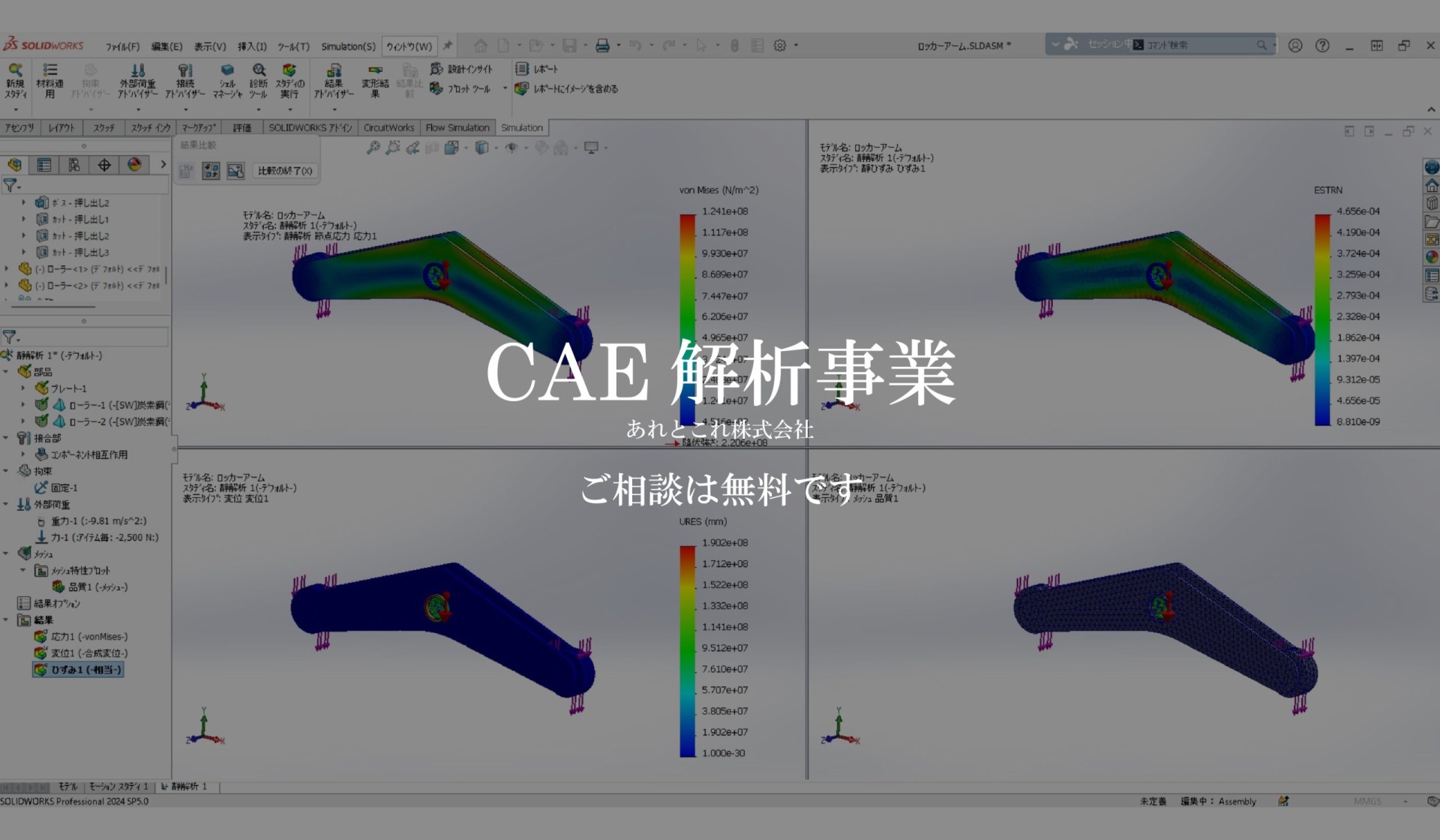Open the Simulation(S) menu

point(348,46)
